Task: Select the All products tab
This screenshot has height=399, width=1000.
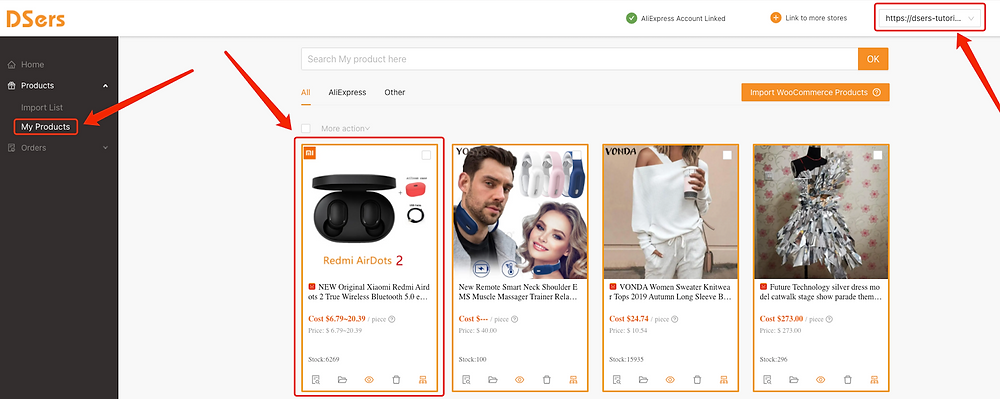Action: [305, 92]
